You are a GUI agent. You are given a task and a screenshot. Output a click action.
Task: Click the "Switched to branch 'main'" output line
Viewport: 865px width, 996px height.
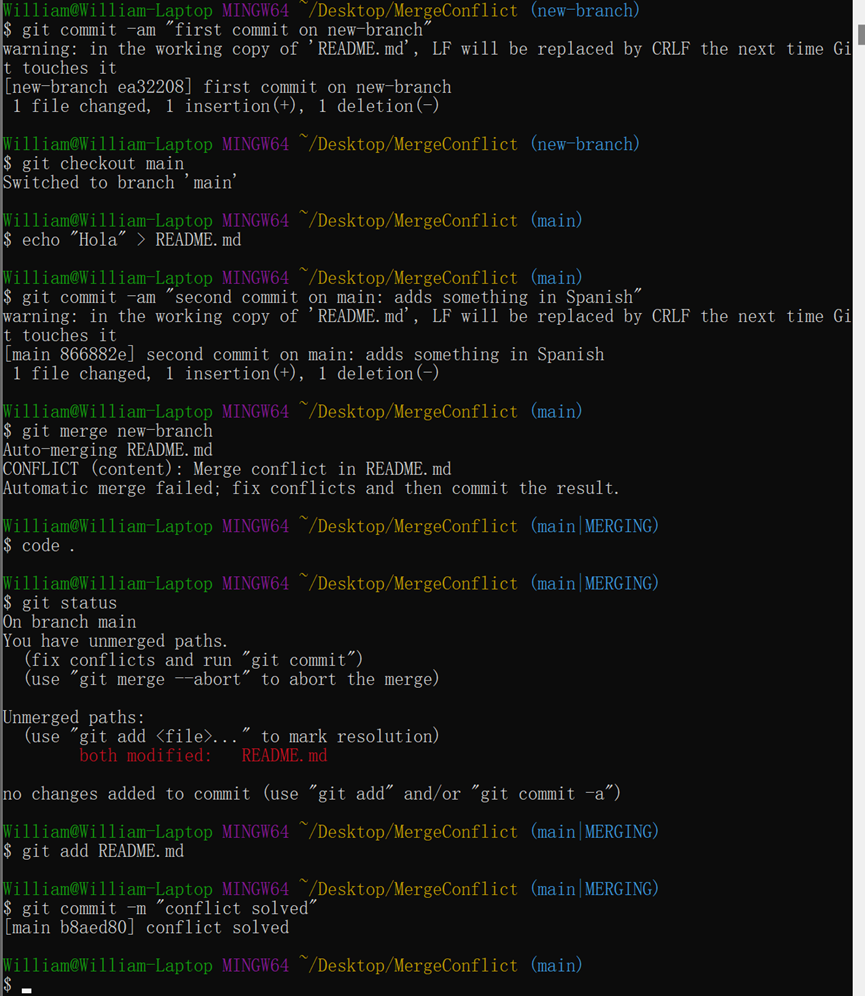point(120,183)
